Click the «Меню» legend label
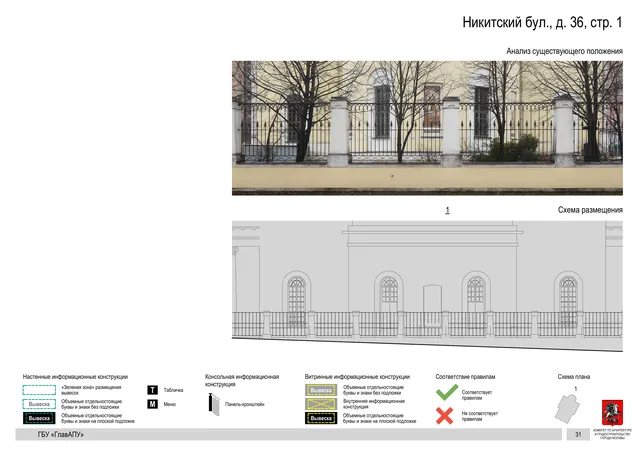The image size is (640, 453). click(x=170, y=404)
